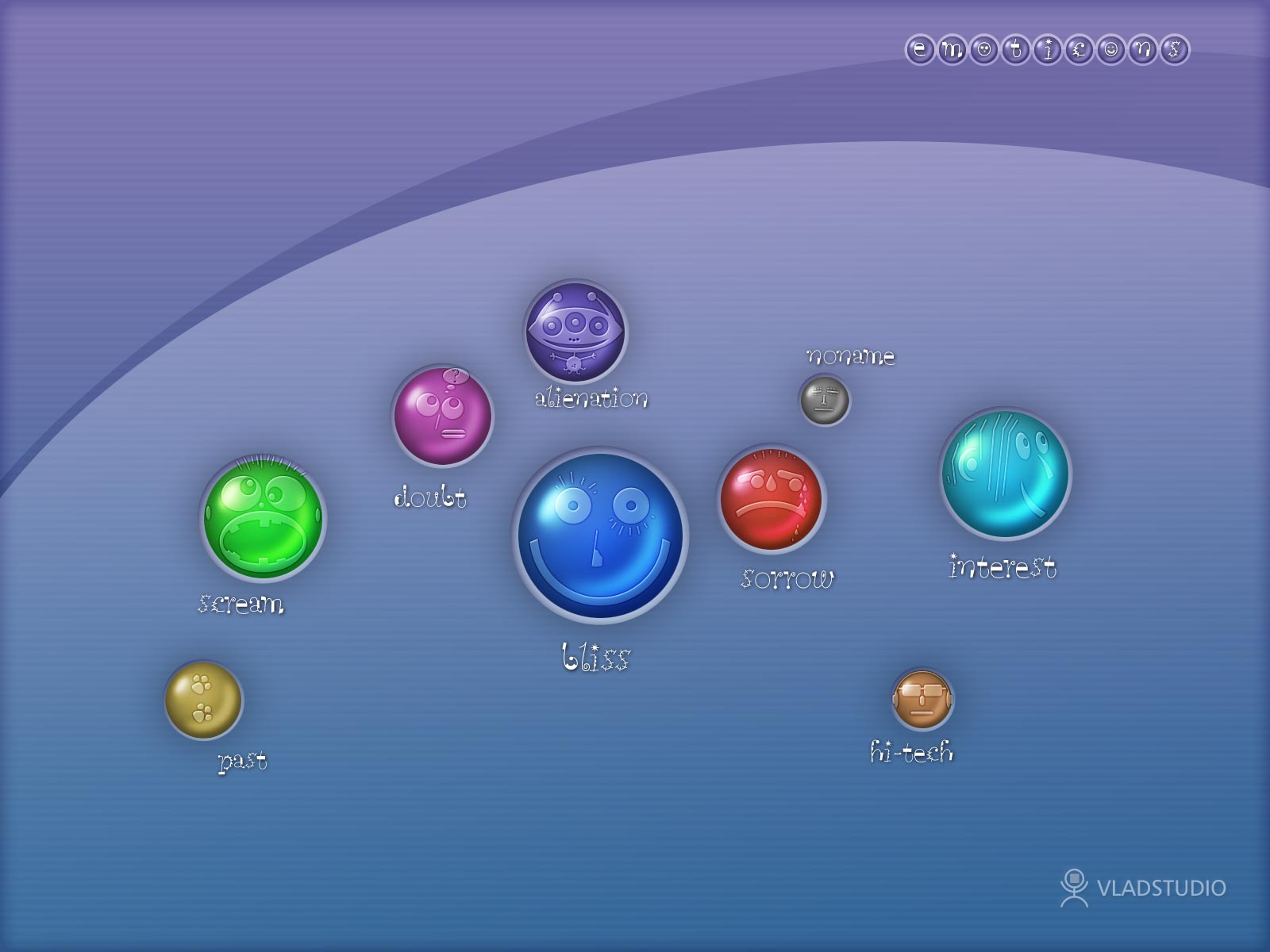1270x952 pixels.
Task: Click the green scream emoticon orb
Action: (263, 518)
